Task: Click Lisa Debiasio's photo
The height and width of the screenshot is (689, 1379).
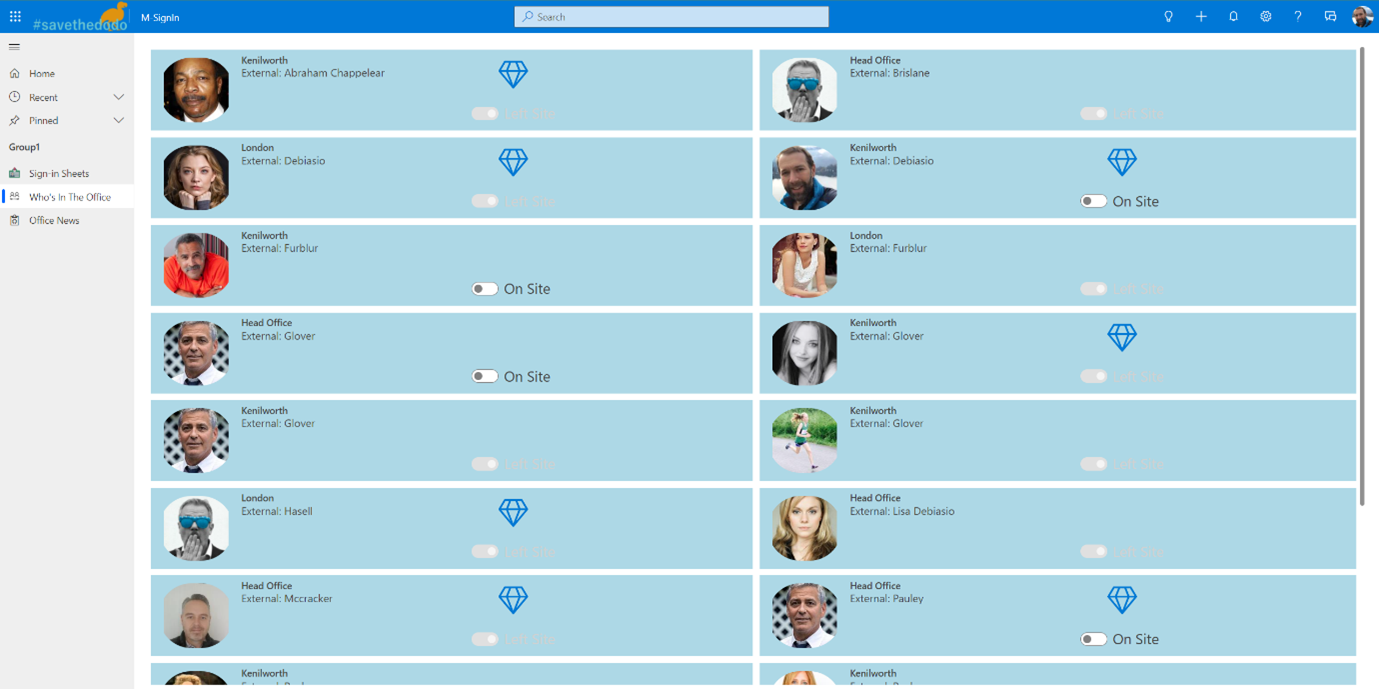Action: click(x=805, y=528)
